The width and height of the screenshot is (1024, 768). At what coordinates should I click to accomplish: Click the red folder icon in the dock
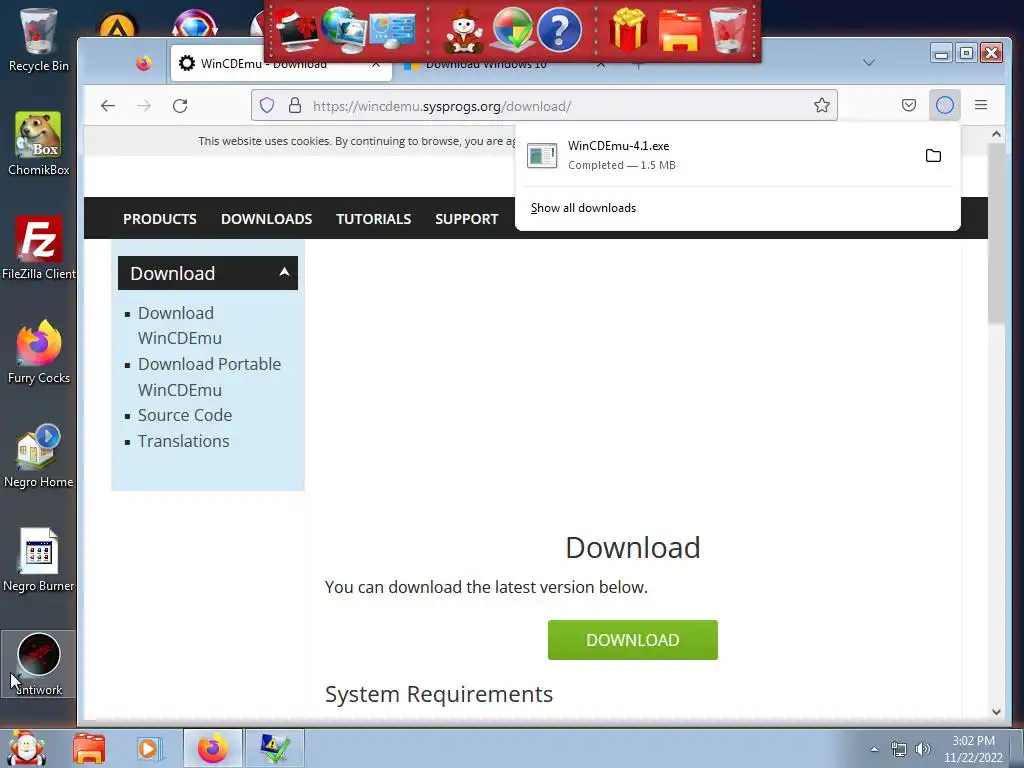click(x=679, y=31)
